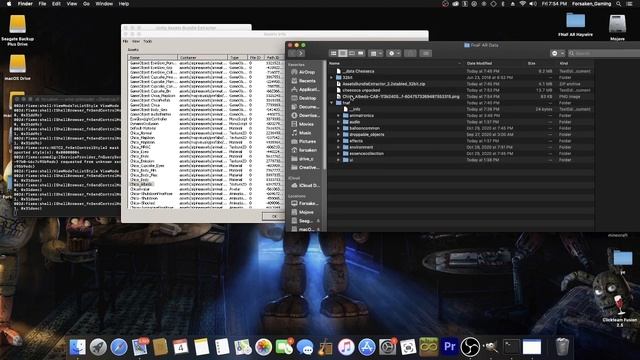Open the Trash in the Dock

click(562, 347)
